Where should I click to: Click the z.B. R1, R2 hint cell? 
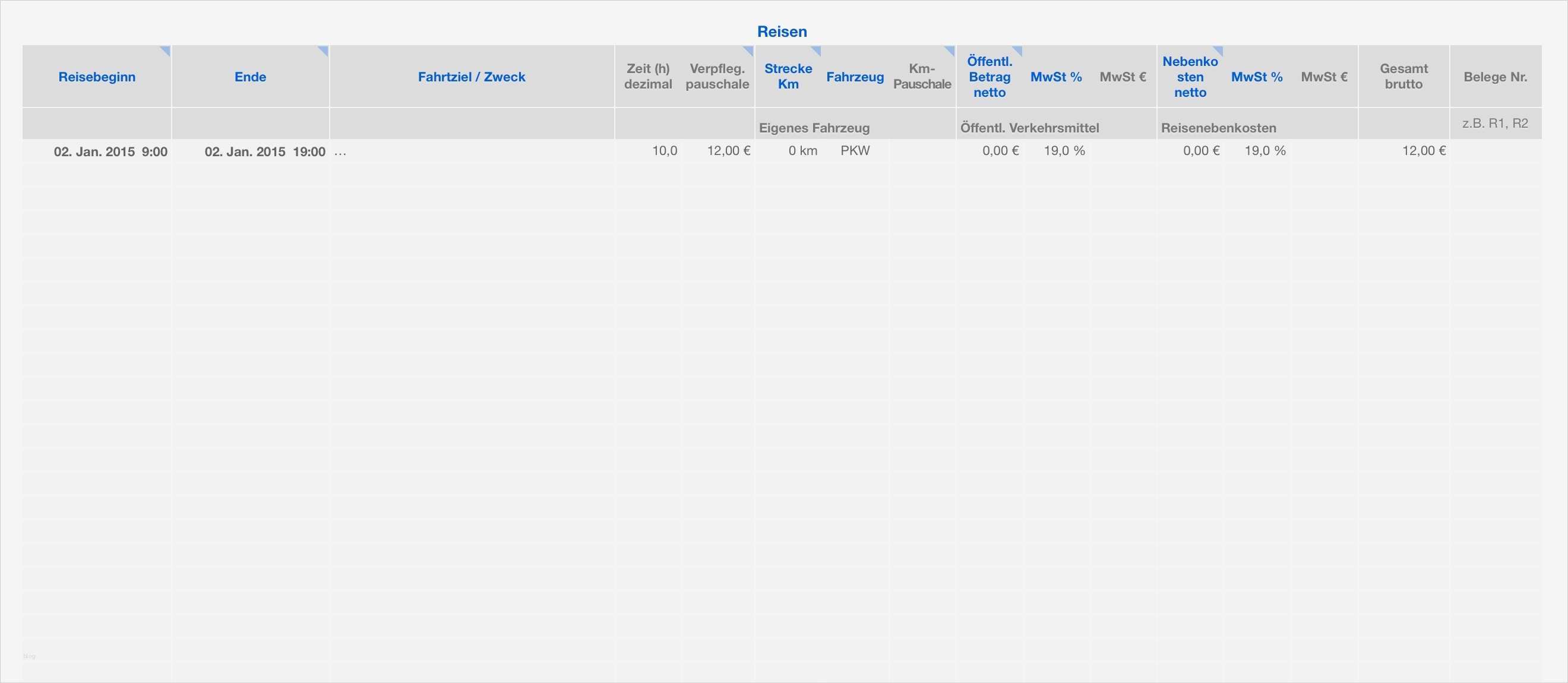tap(1494, 124)
